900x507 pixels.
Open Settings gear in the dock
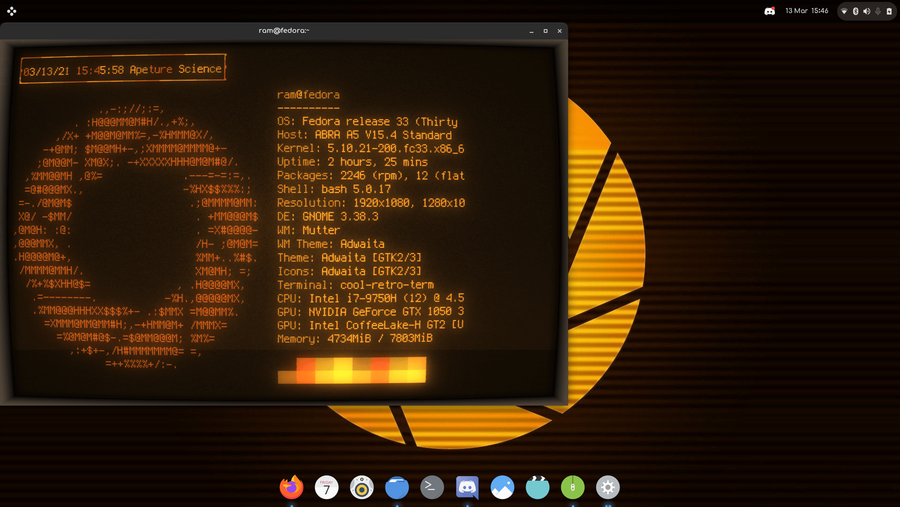(x=607, y=487)
